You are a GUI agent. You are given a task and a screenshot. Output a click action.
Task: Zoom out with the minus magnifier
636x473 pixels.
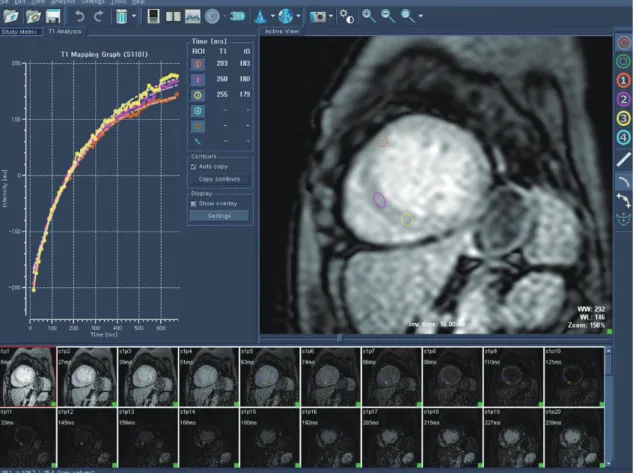(388, 16)
